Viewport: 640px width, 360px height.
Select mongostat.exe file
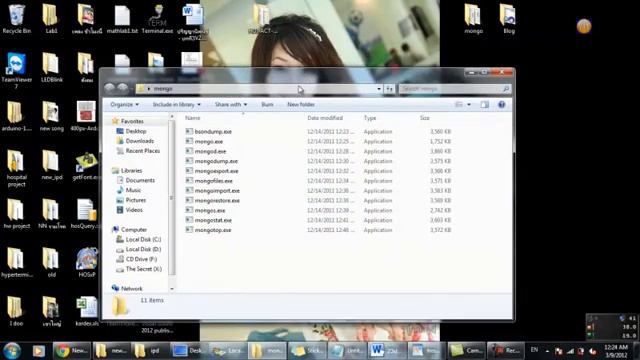[213, 220]
